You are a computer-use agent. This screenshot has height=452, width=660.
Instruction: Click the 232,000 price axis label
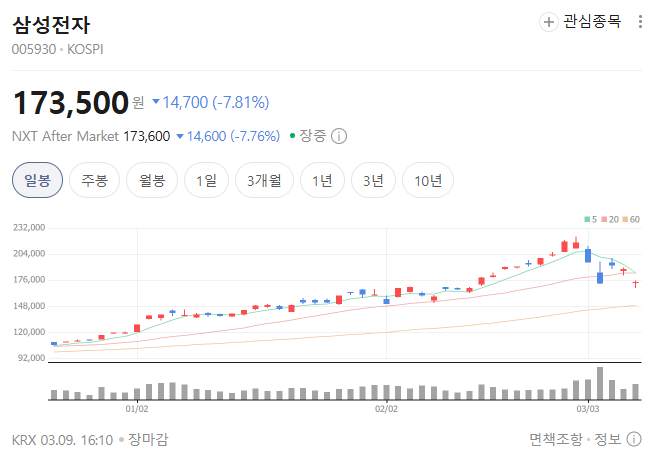[29, 228]
